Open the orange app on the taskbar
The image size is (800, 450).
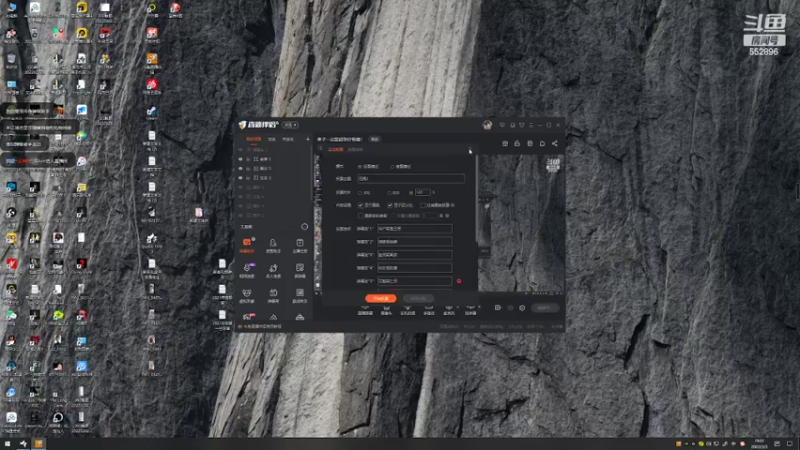point(38,443)
